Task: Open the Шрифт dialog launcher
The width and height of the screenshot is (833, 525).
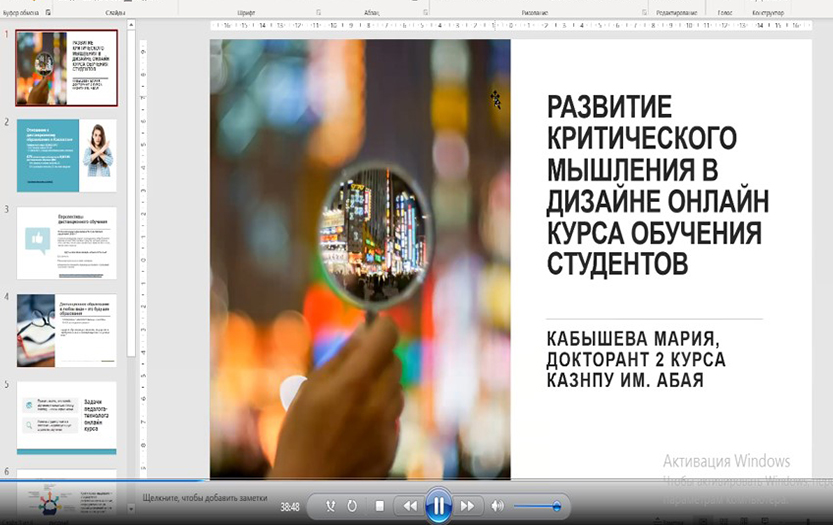Action: tap(317, 12)
